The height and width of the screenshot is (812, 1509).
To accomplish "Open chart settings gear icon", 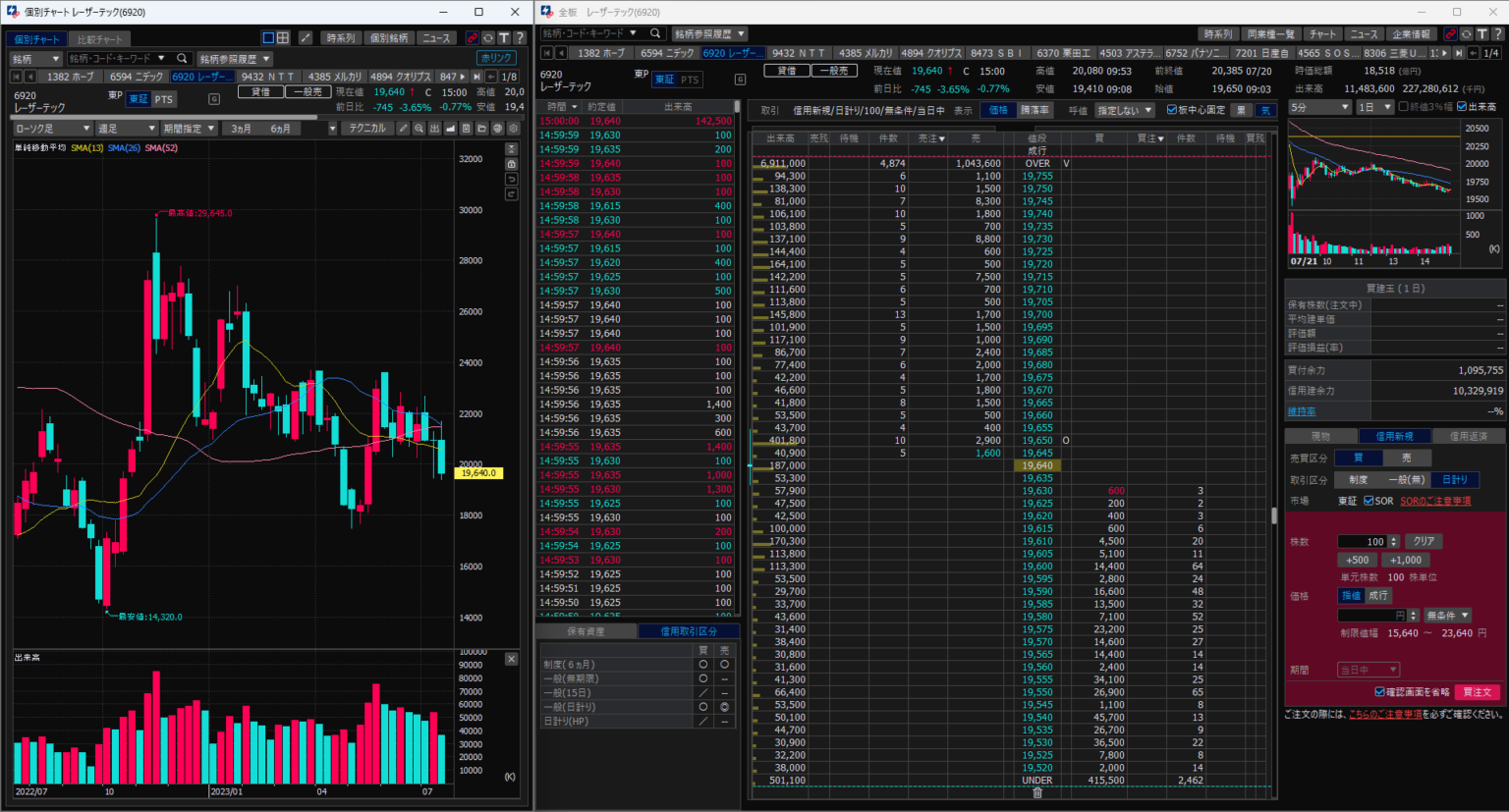I will [513, 129].
